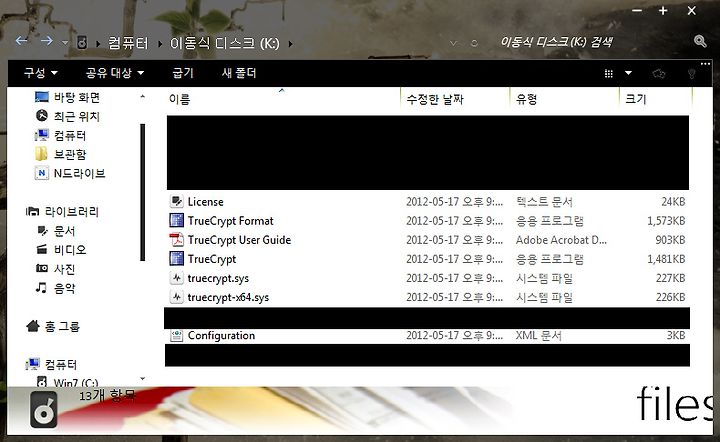Click the drive icon in address bar
Image resolution: width=720 pixels, height=442 pixels.
pos(82,43)
